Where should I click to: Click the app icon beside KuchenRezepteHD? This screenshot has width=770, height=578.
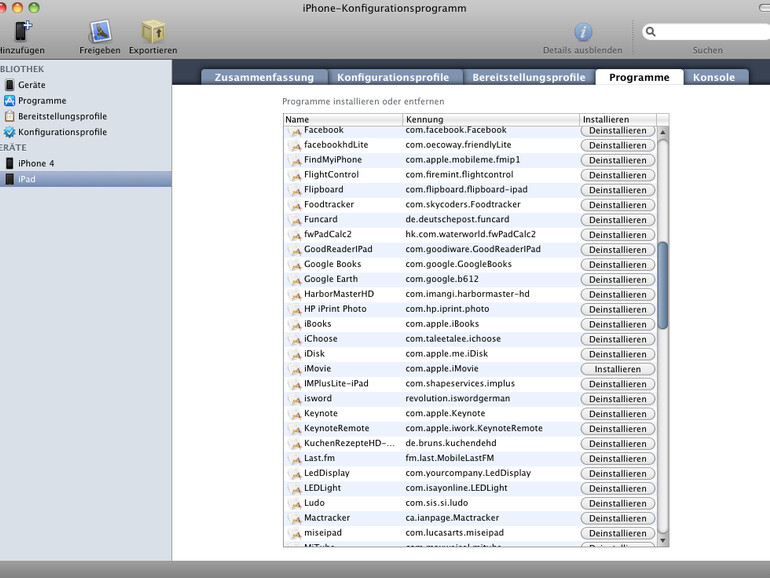coord(295,444)
